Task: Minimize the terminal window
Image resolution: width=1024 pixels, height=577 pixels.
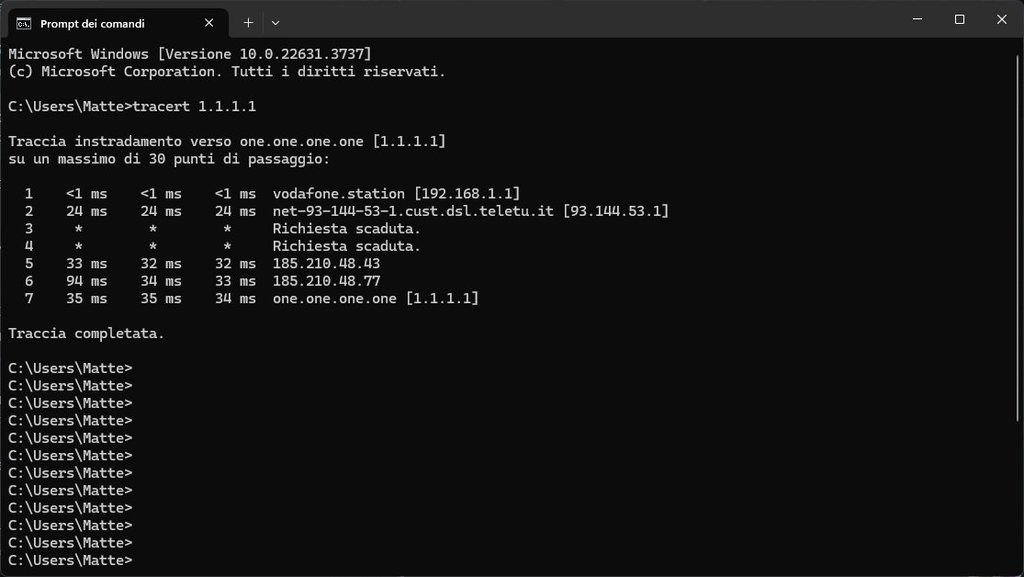Action: 918,19
